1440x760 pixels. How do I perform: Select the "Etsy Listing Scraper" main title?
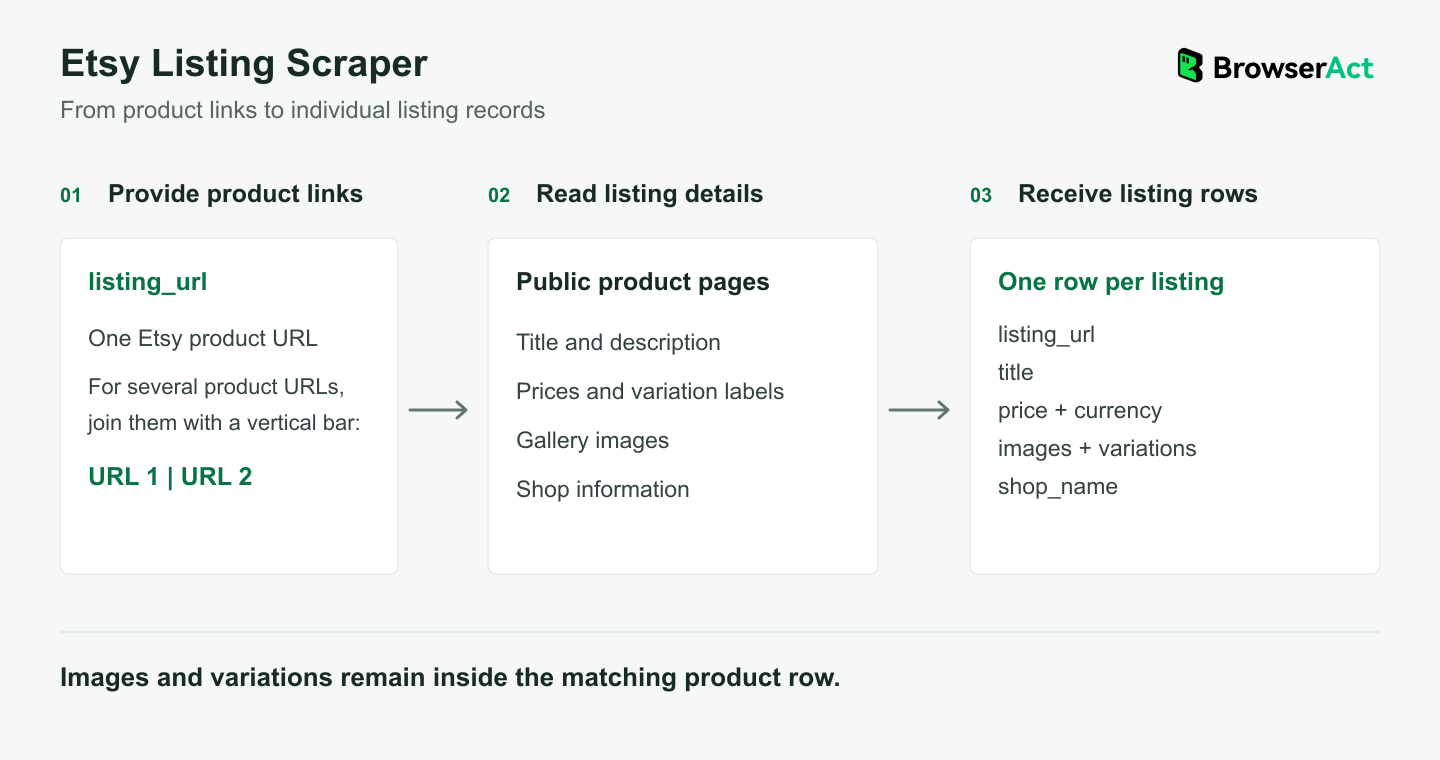[244, 63]
